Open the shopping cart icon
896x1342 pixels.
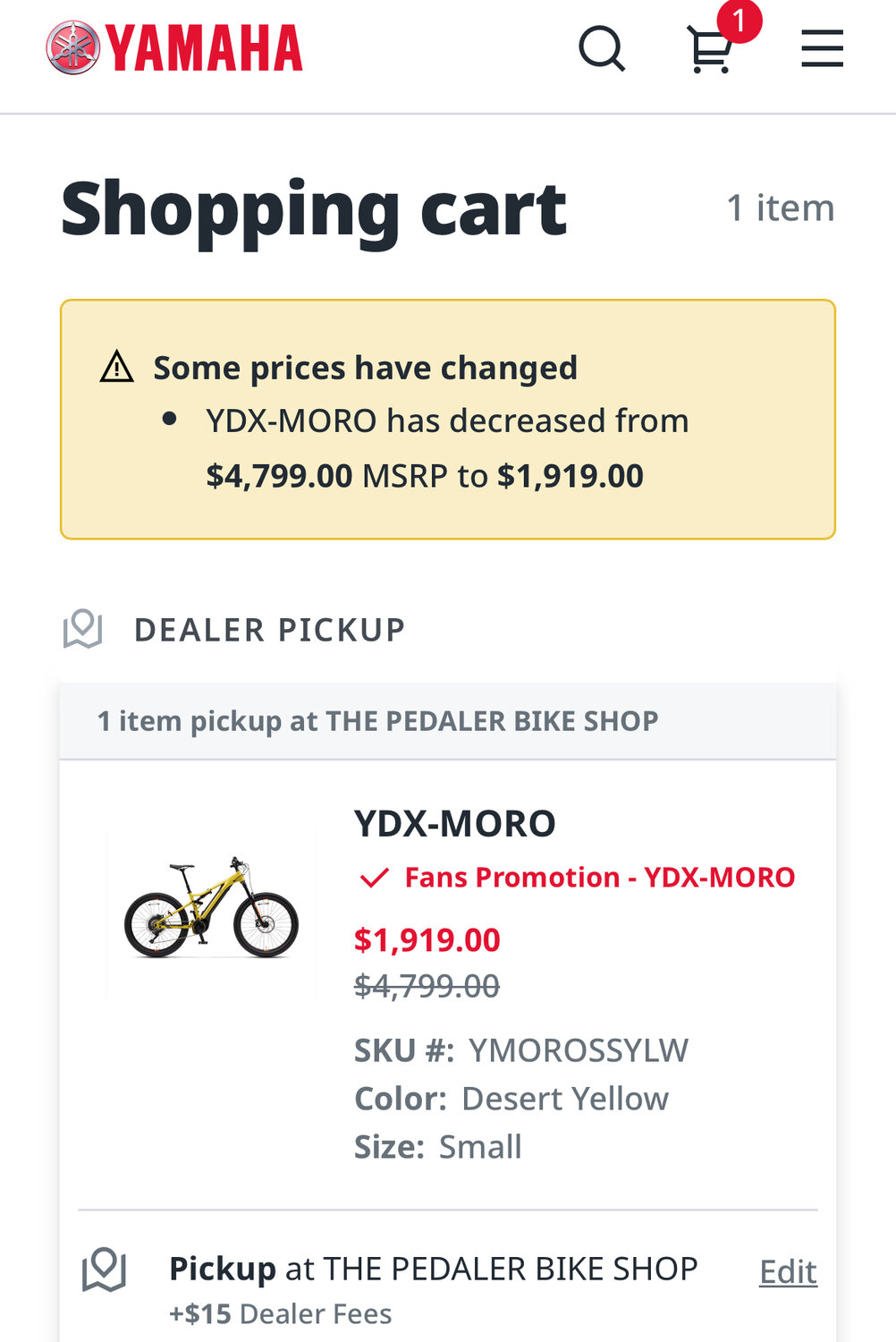coord(709,52)
